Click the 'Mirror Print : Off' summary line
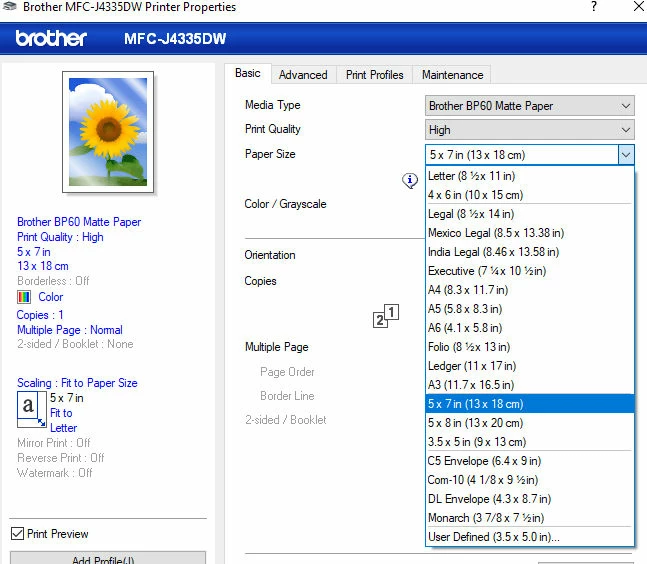Image resolution: width=647 pixels, height=564 pixels. click(x=54, y=443)
